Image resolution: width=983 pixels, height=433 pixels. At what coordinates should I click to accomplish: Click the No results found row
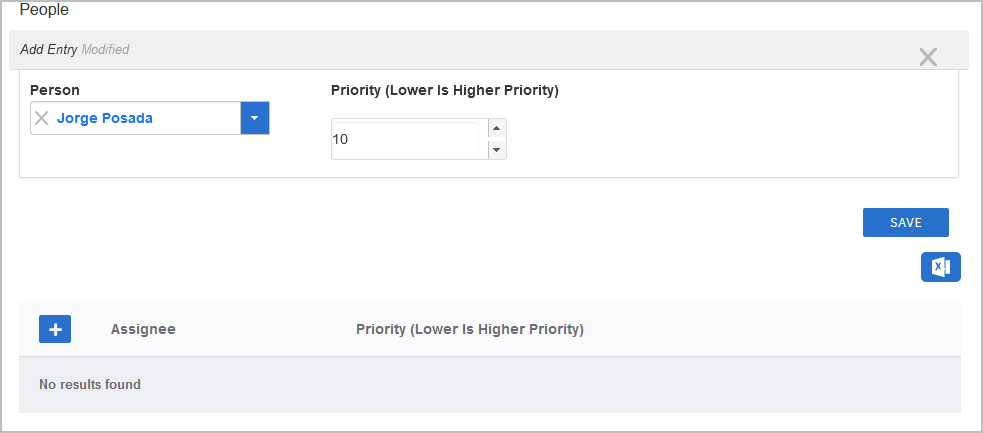pyautogui.click(x=90, y=384)
